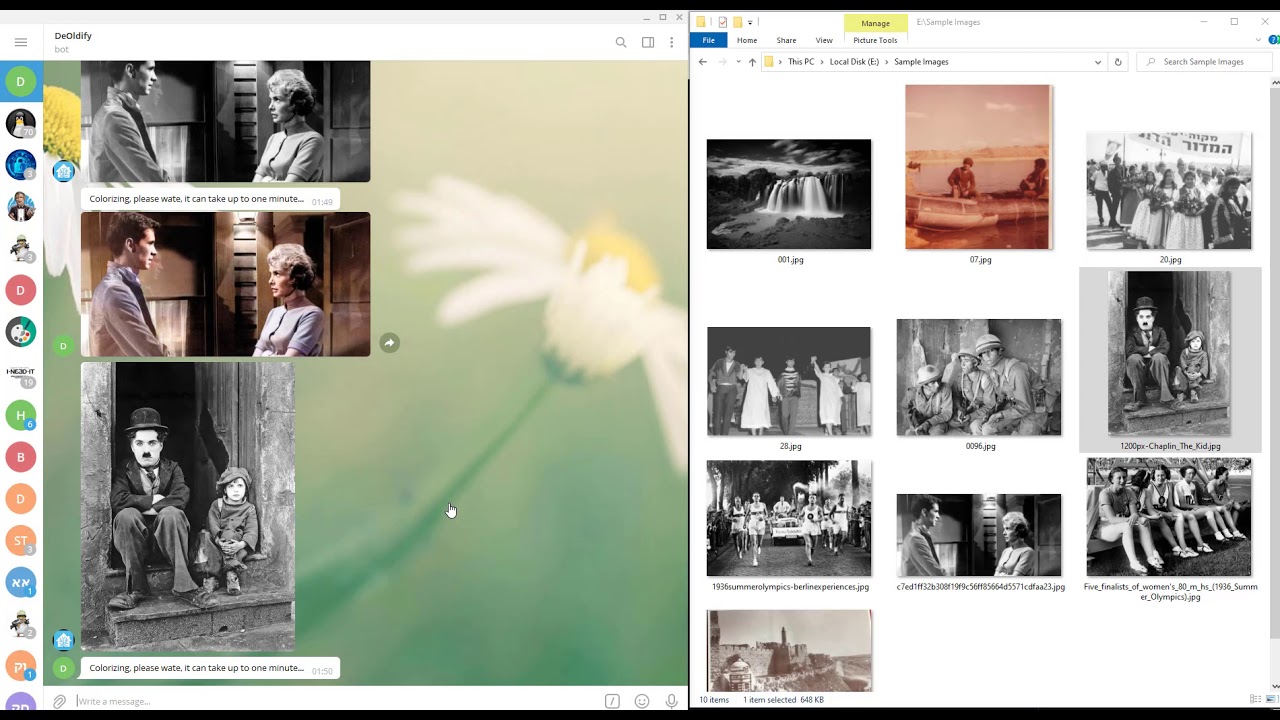Select the Manage contextual tab
The height and width of the screenshot is (720, 1280).
click(876, 23)
